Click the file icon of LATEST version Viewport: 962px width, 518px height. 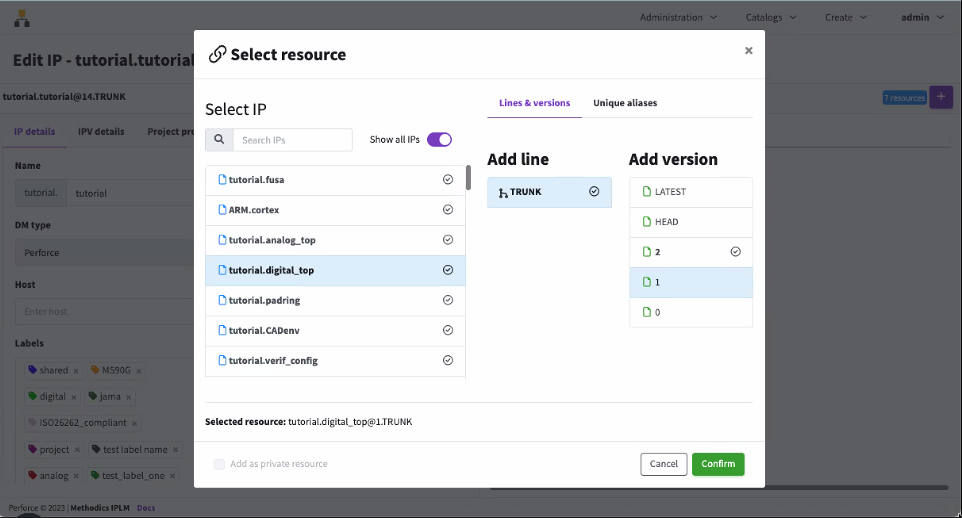(646, 192)
